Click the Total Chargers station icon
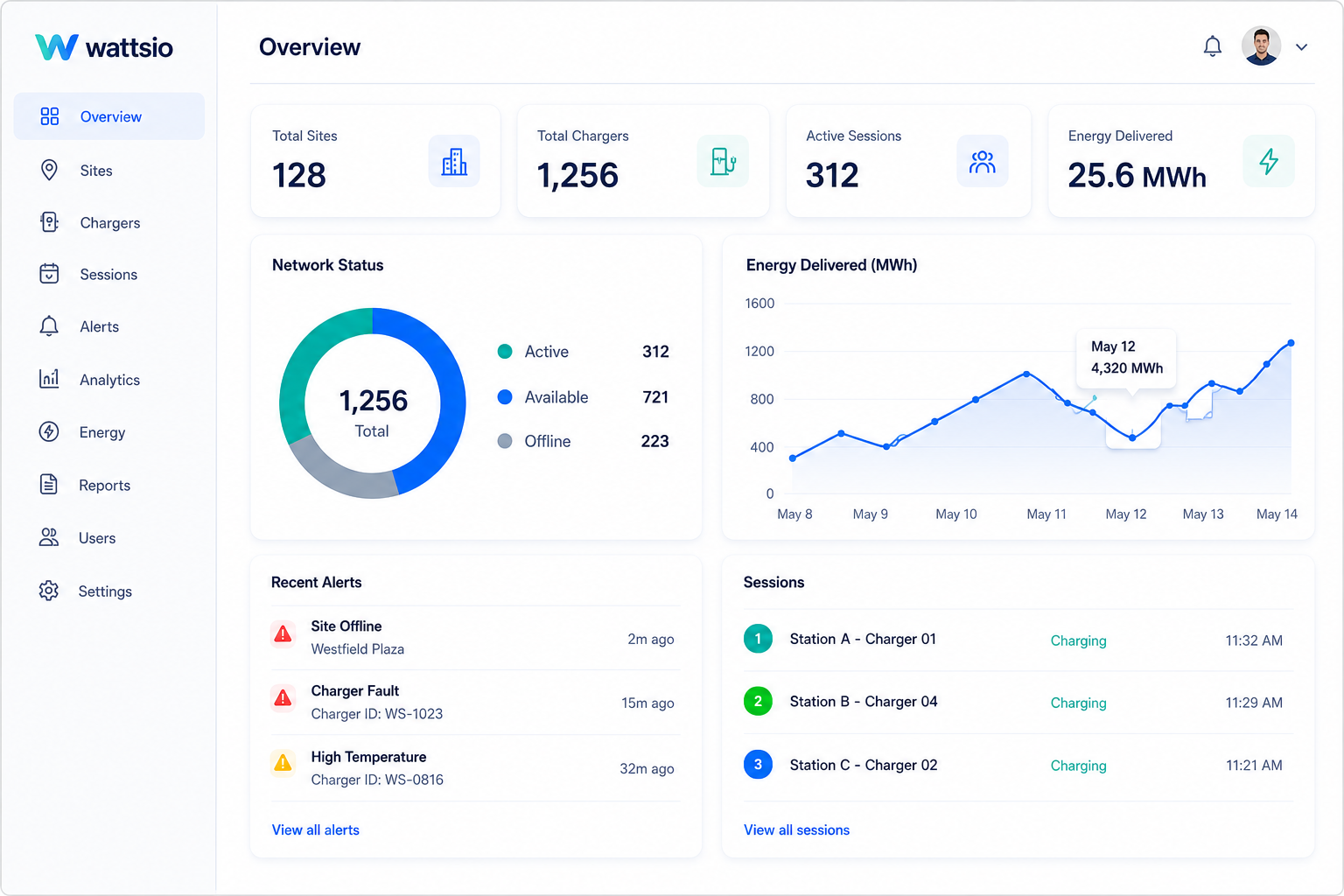 pos(723,161)
